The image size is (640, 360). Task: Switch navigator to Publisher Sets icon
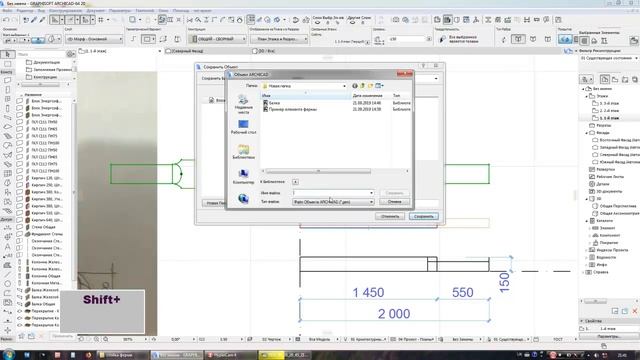pos(635,79)
